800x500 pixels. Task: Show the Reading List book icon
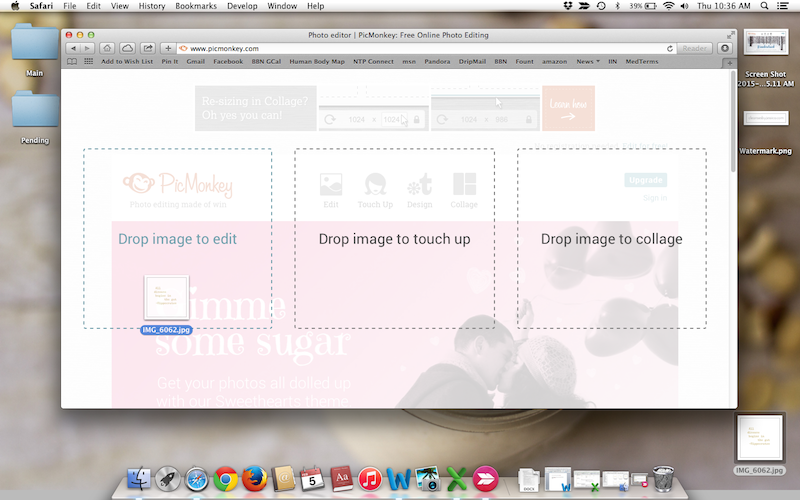coord(72,61)
